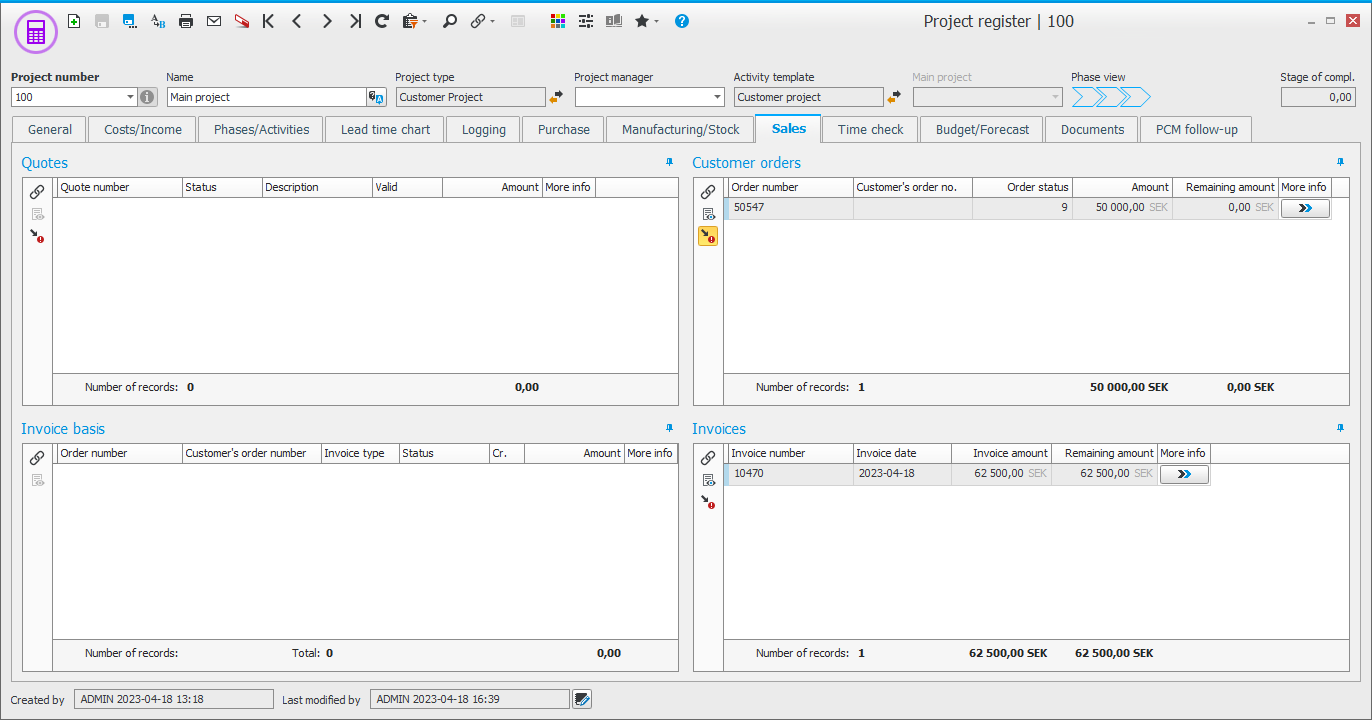
Task: Open the Phases/Activities tab
Action: [x=262, y=129]
